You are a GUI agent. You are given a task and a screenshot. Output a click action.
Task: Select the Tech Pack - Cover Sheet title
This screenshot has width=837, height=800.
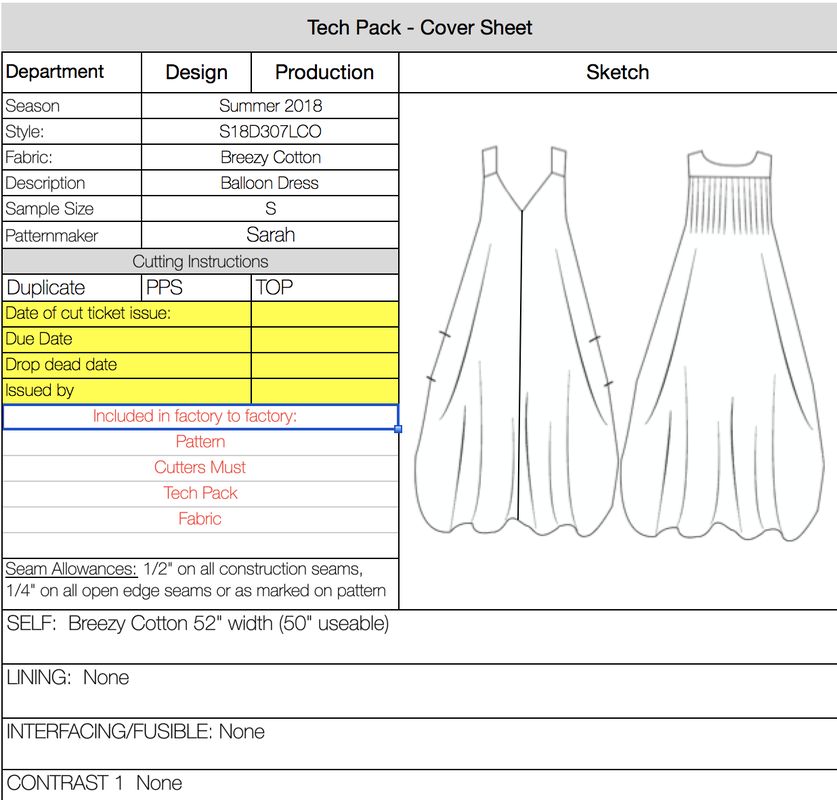point(419,27)
